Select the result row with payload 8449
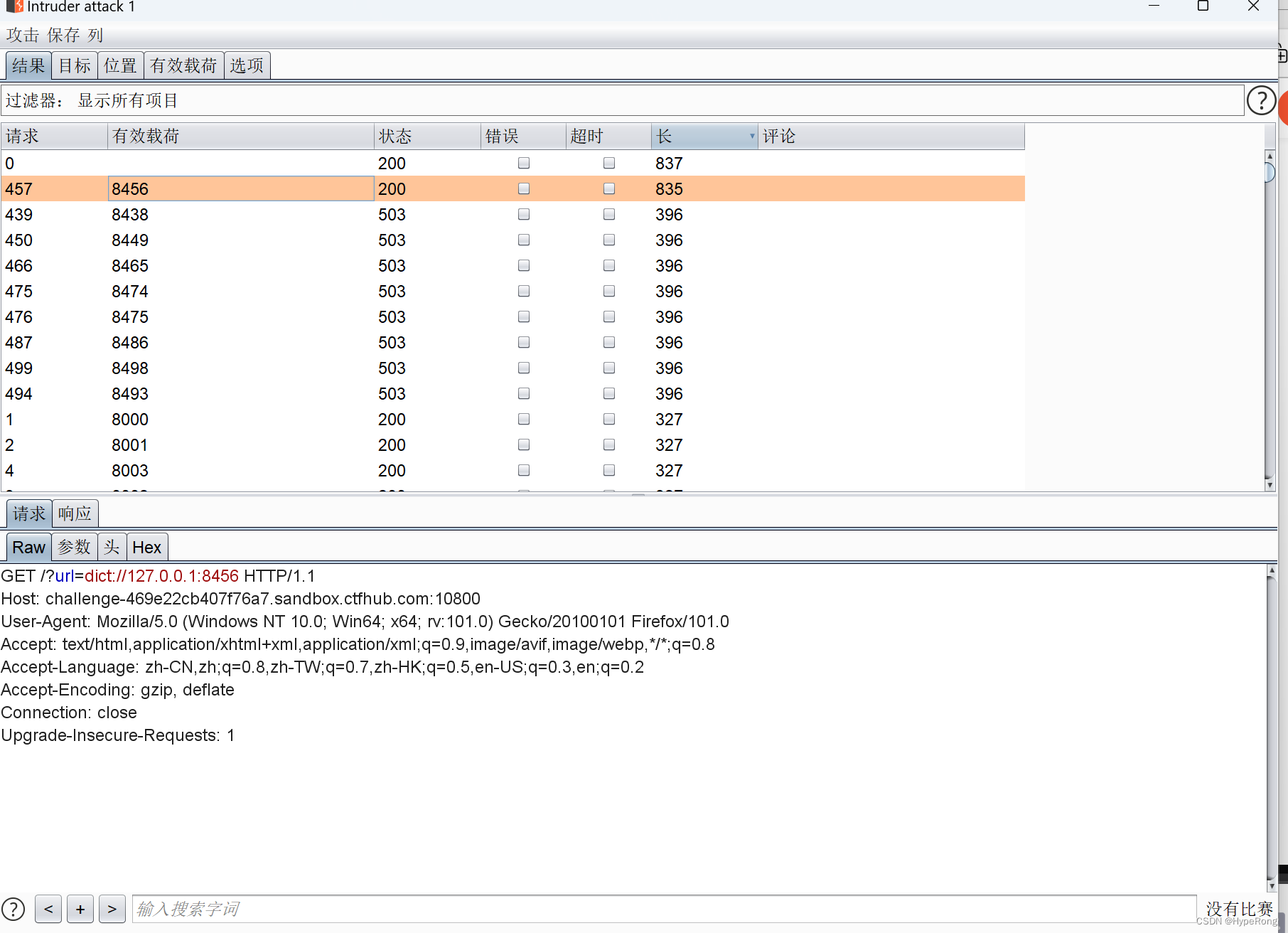The height and width of the screenshot is (933, 1288). (x=512, y=240)
